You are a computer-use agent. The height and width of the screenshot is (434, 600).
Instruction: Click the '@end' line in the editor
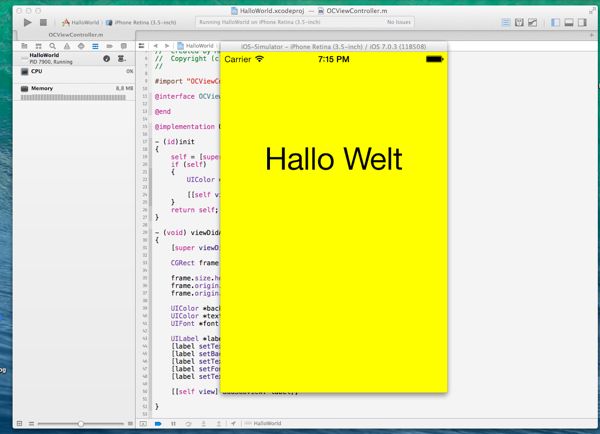pos(163,111)
